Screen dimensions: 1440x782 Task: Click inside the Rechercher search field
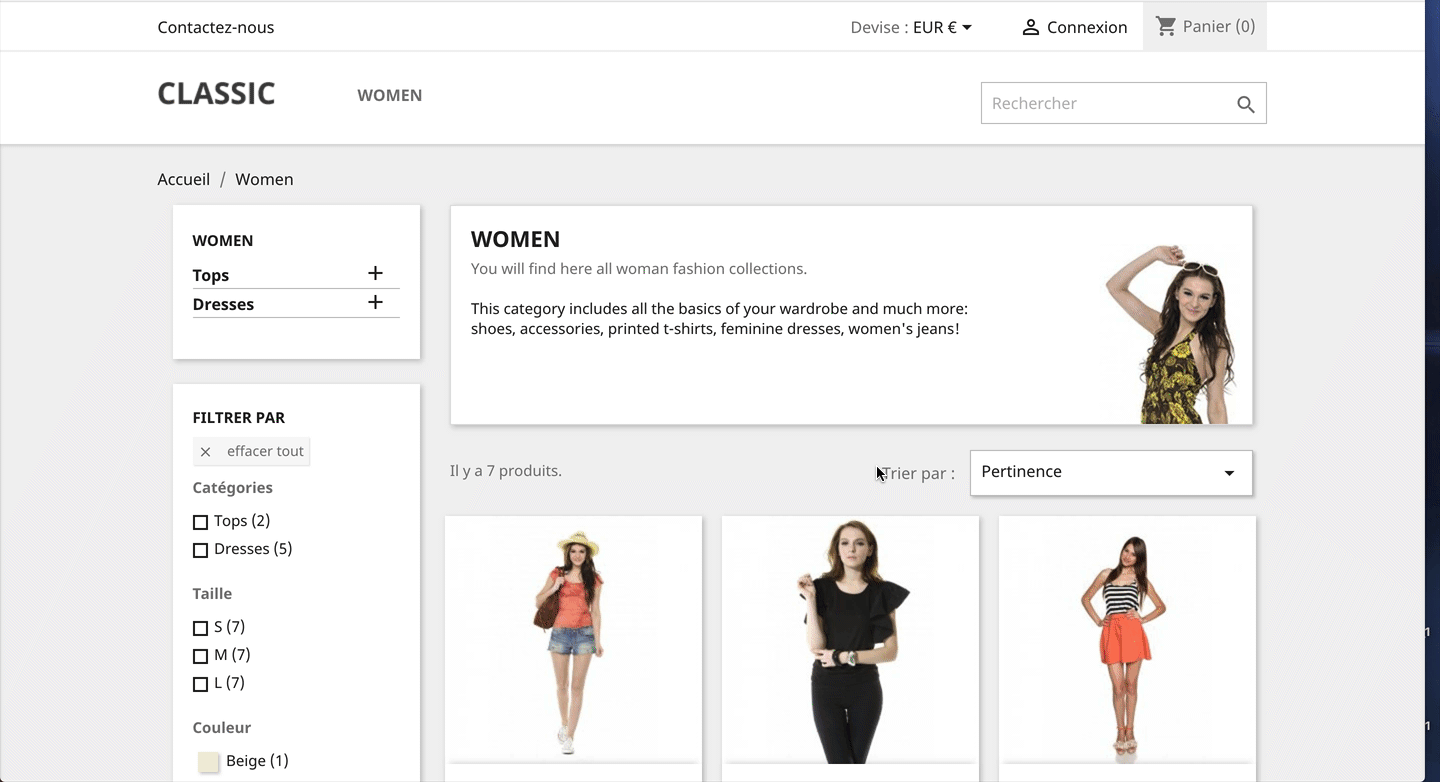[x=1100, y=103]
